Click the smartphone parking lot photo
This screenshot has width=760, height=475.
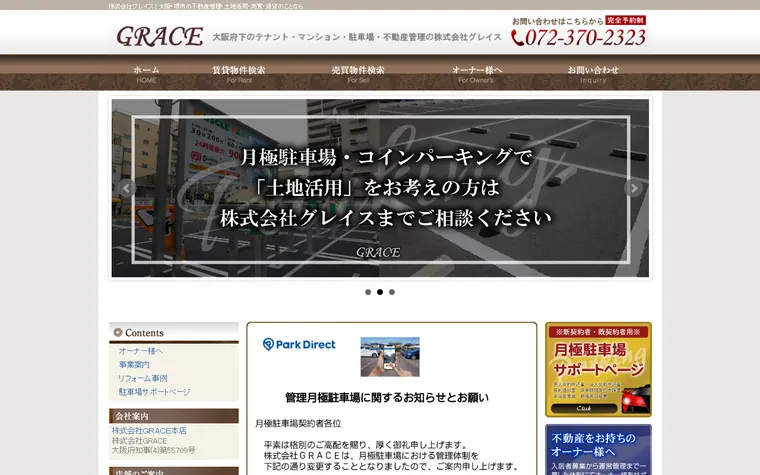tap(390, 357)
